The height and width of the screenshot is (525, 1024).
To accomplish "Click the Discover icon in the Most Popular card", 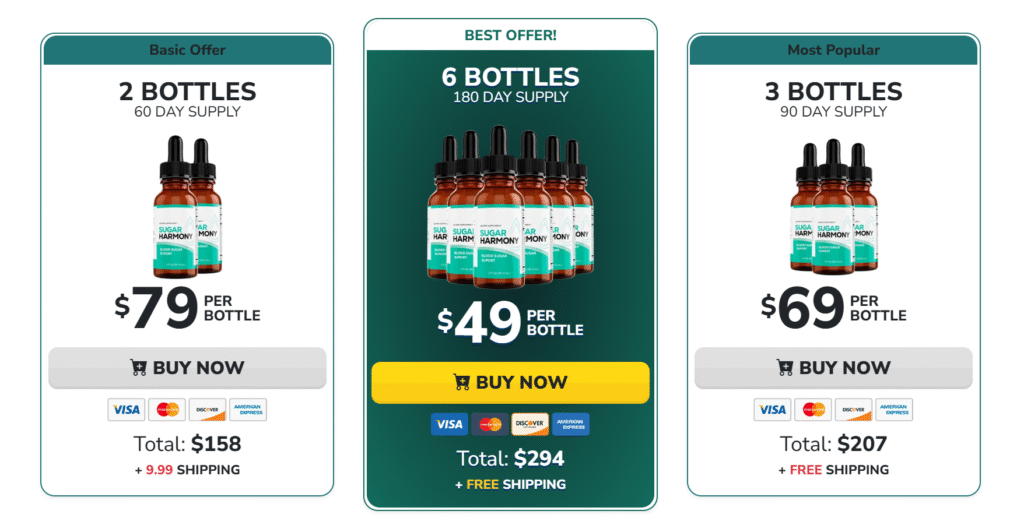I will 853,409.
